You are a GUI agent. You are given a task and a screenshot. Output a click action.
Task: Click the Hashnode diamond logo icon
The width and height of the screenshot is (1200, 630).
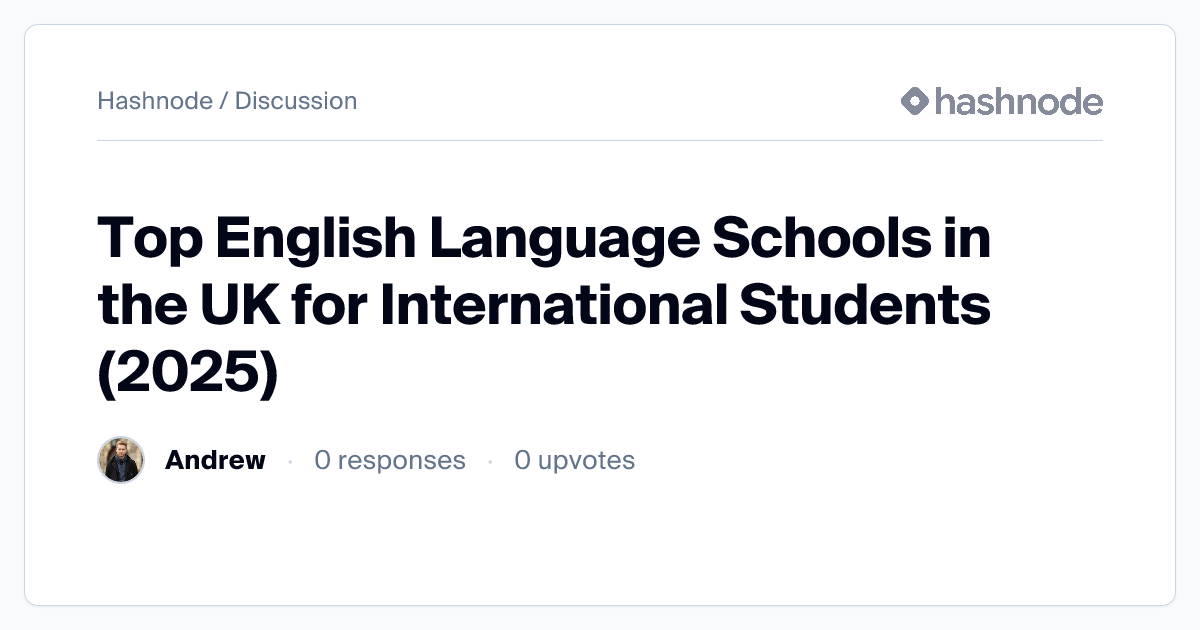click(915, 101)
